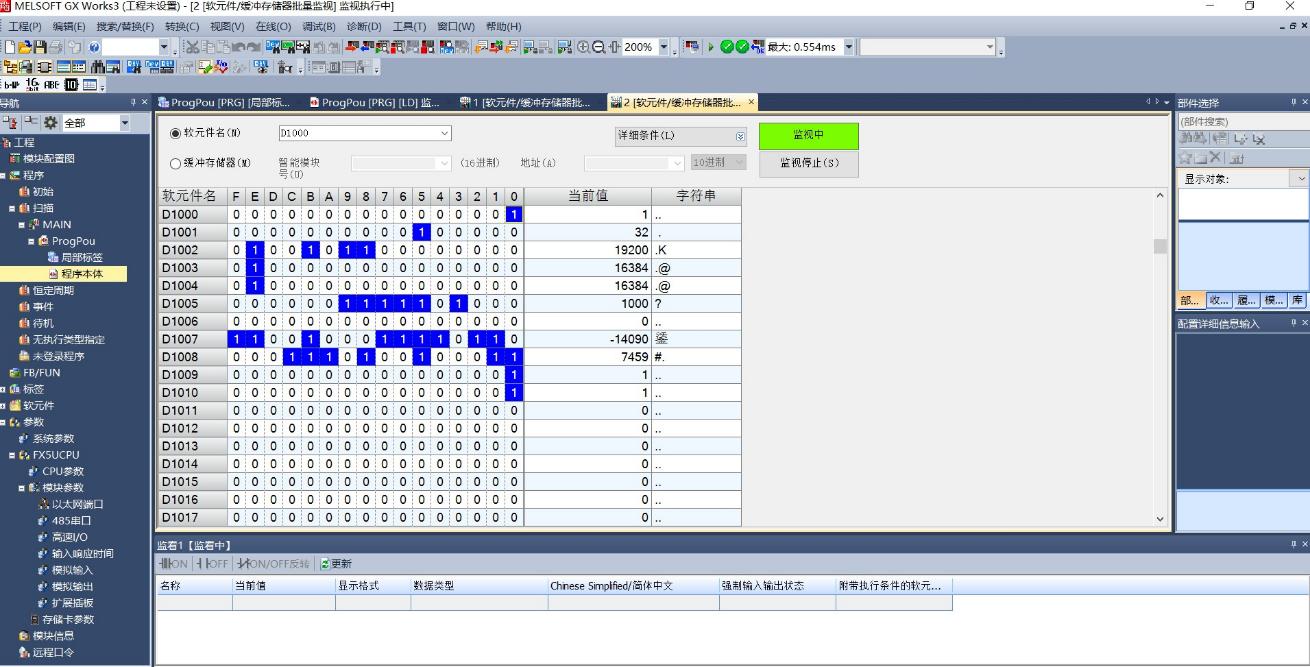This screenshot has height=667, width=1310.
Task: Open the 工程(P) menu
Action: pyautogui.click(x=25, y=26)
